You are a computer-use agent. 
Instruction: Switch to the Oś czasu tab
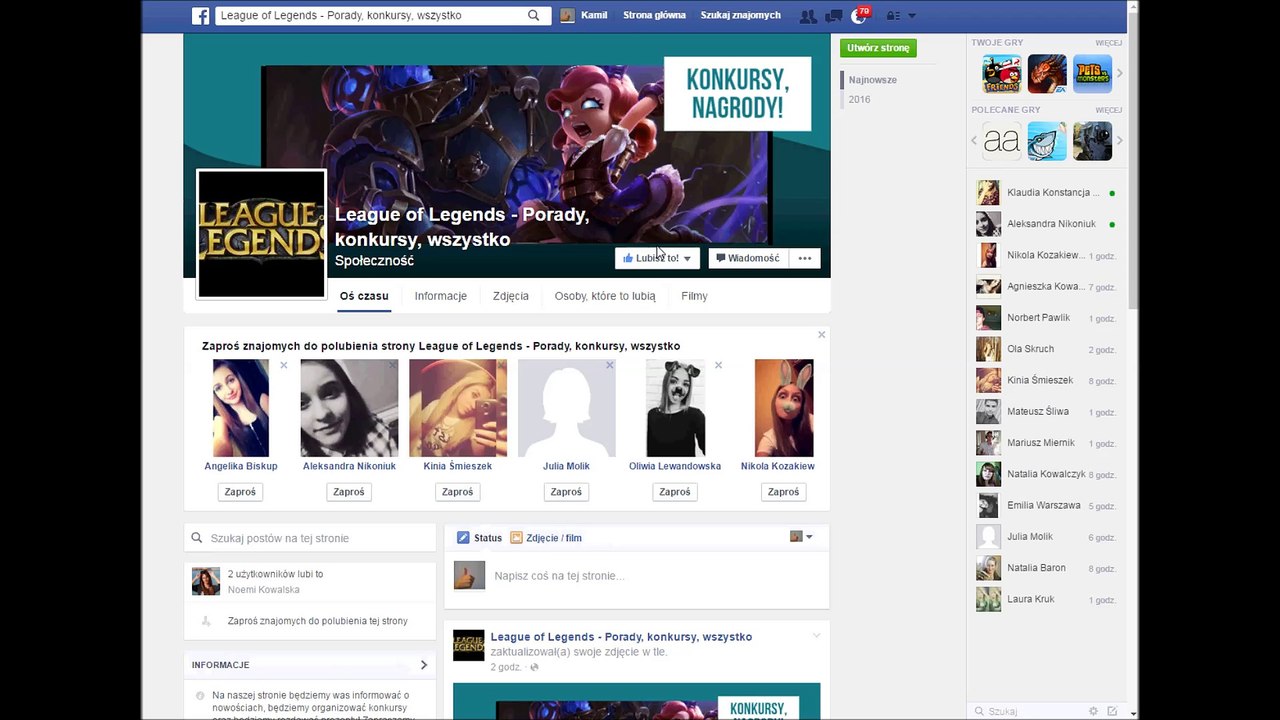364,296
